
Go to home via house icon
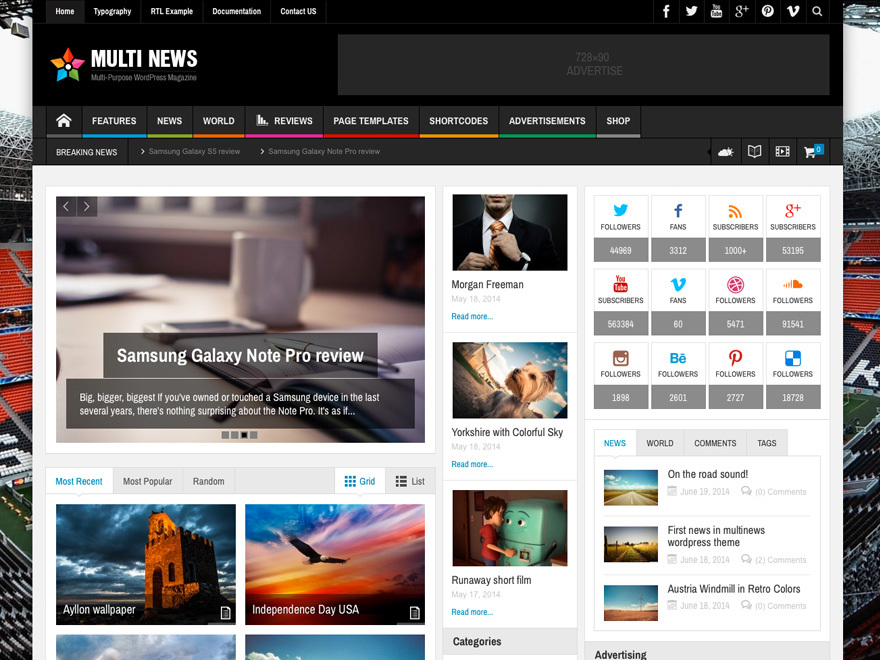(x=64, y=121)
